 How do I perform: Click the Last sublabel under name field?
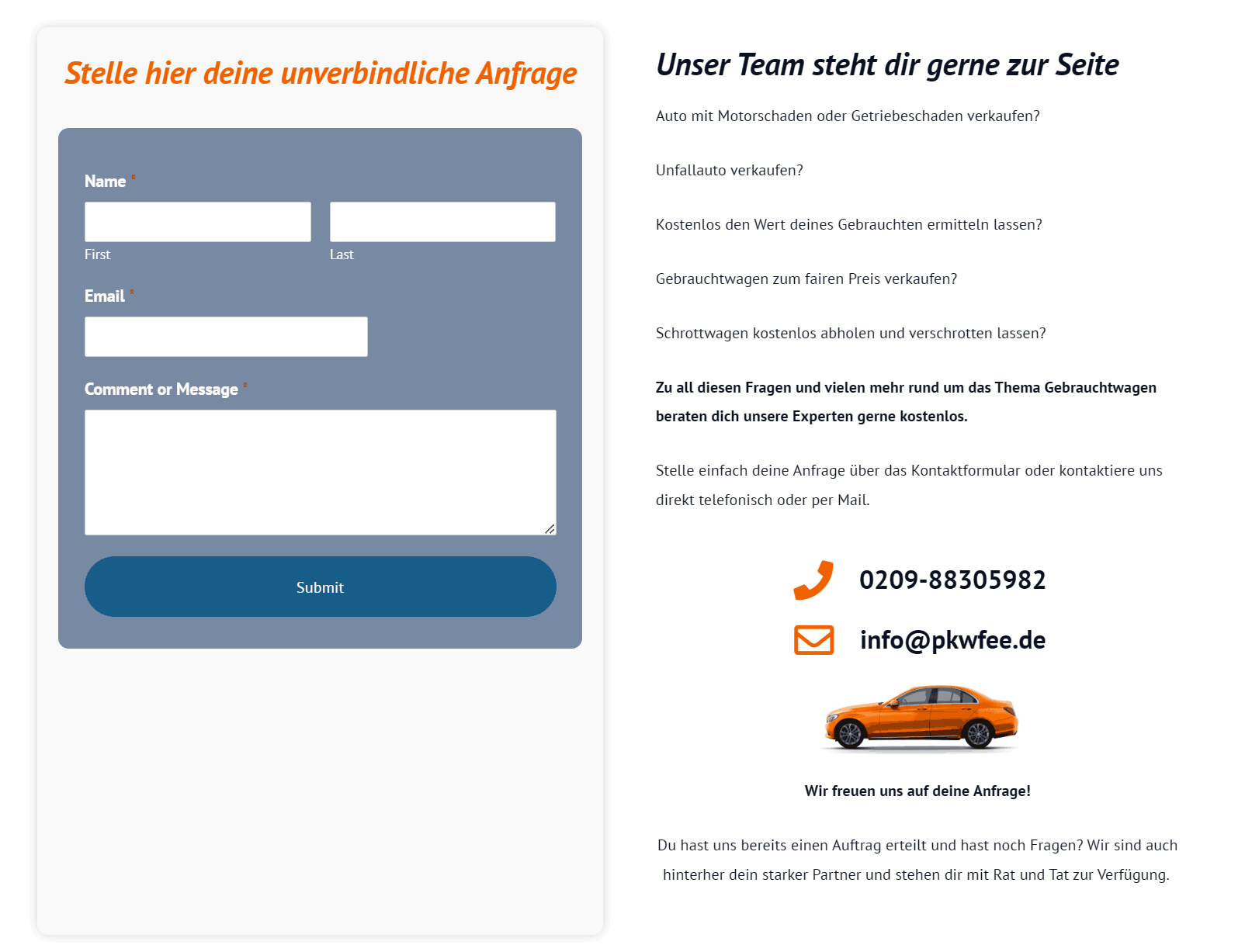point(342,254)
